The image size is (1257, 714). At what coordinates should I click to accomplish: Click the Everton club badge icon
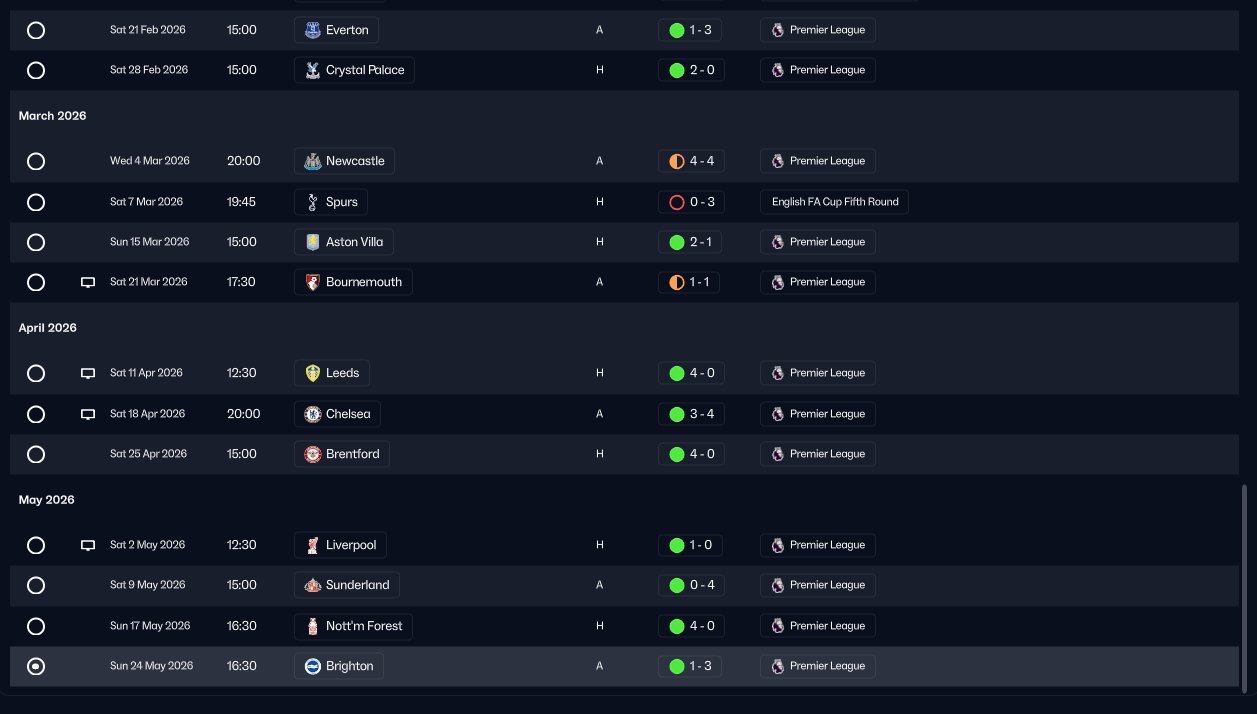click(312, 30)
